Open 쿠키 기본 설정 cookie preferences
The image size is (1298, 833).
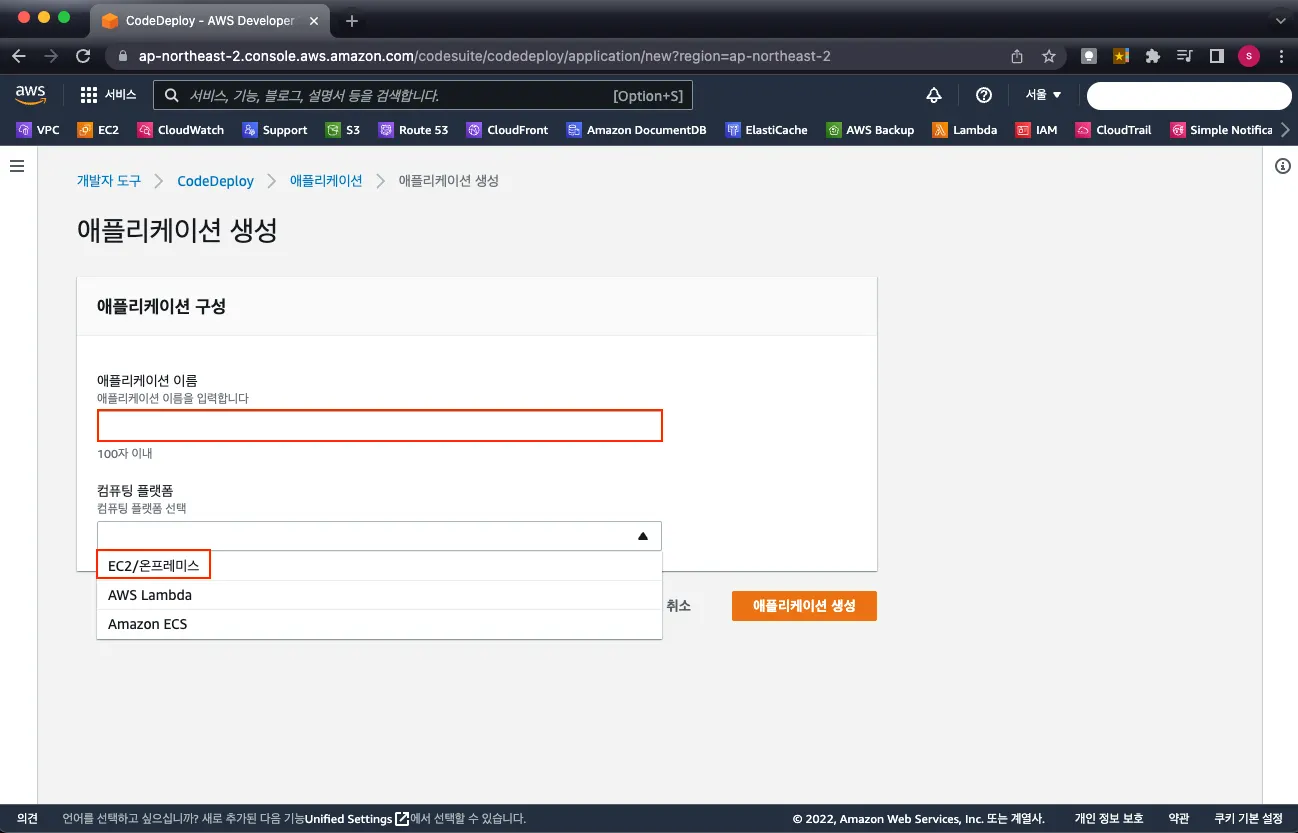(1248, 819)
